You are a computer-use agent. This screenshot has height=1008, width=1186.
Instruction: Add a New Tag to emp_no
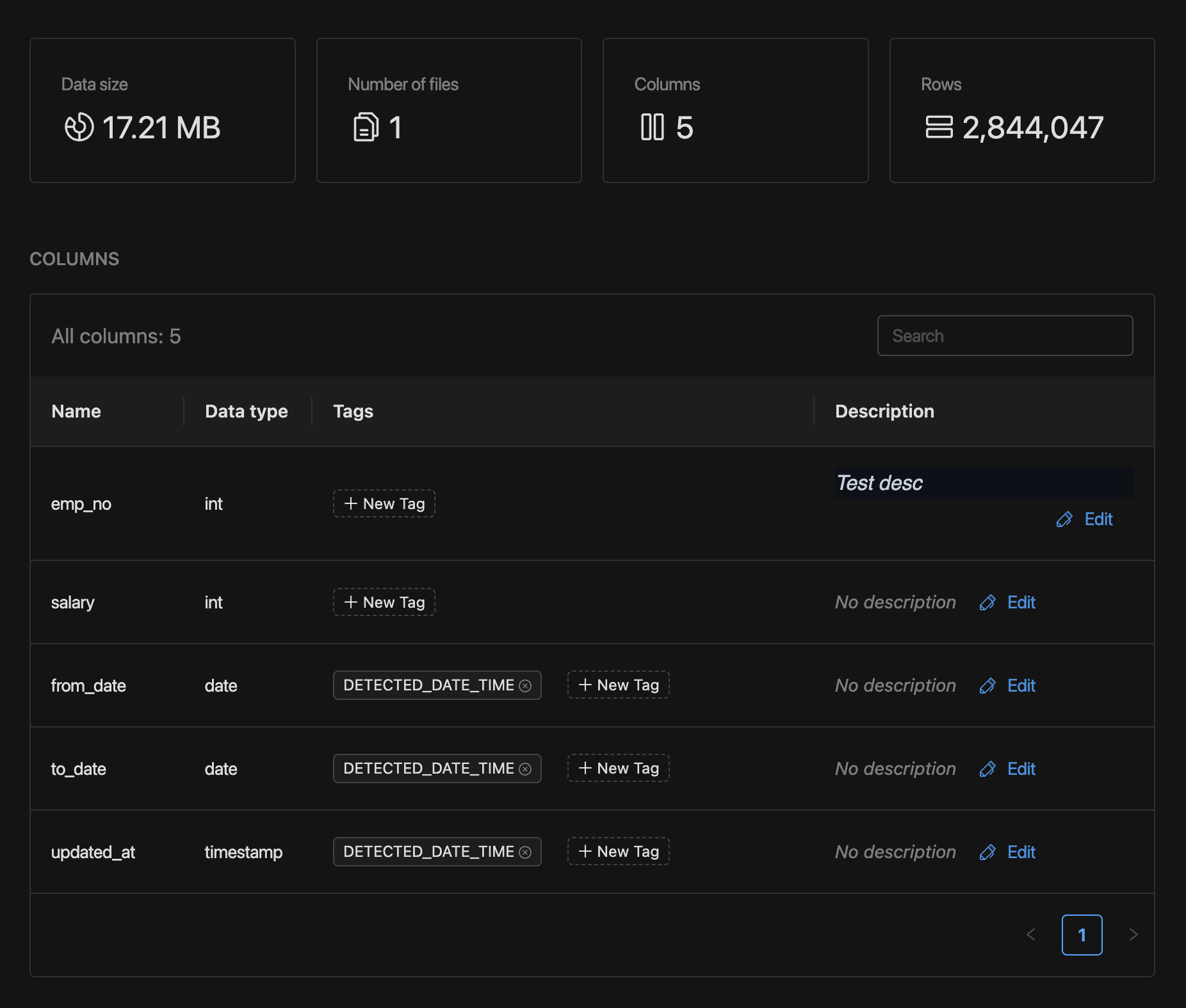384,504
